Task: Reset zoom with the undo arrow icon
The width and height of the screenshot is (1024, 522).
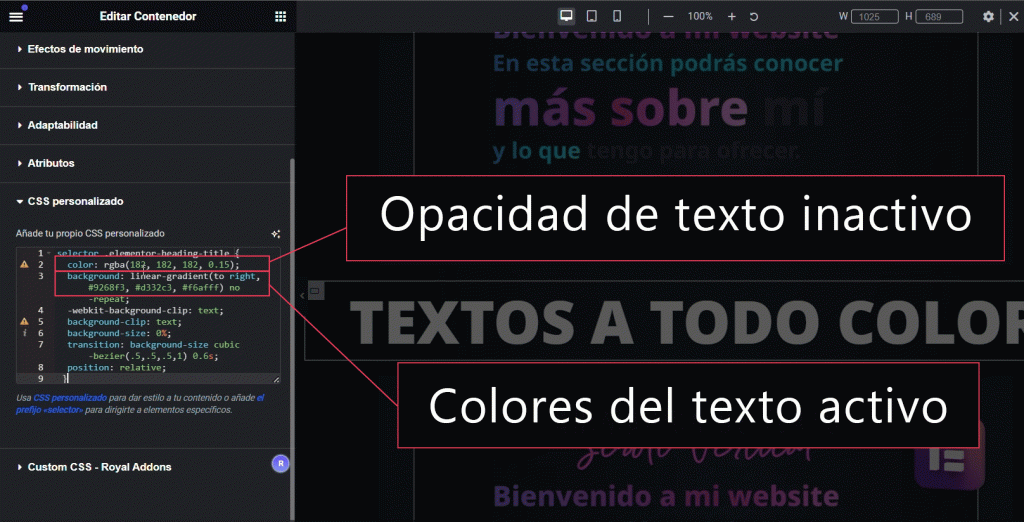Action: click(x=754, y=17)
